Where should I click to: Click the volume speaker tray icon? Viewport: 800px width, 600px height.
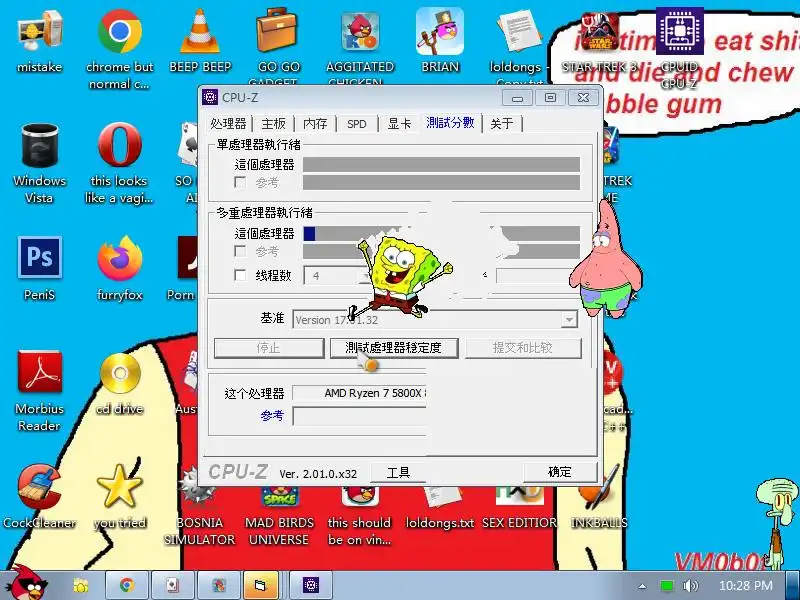click(x=690, y=586)
